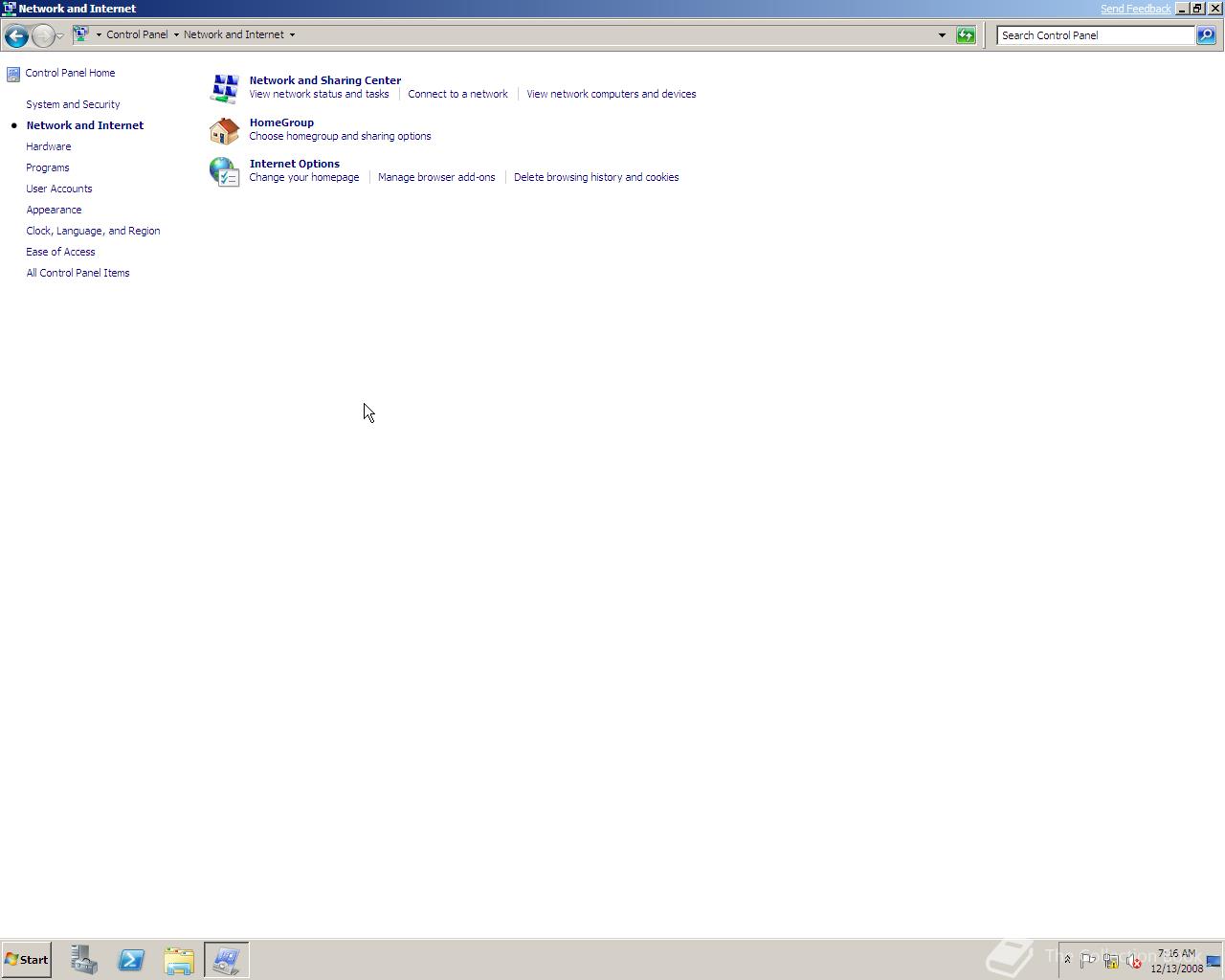Open Network and Sharing Center heading
1225x980 pixels.
coord(325,80)
